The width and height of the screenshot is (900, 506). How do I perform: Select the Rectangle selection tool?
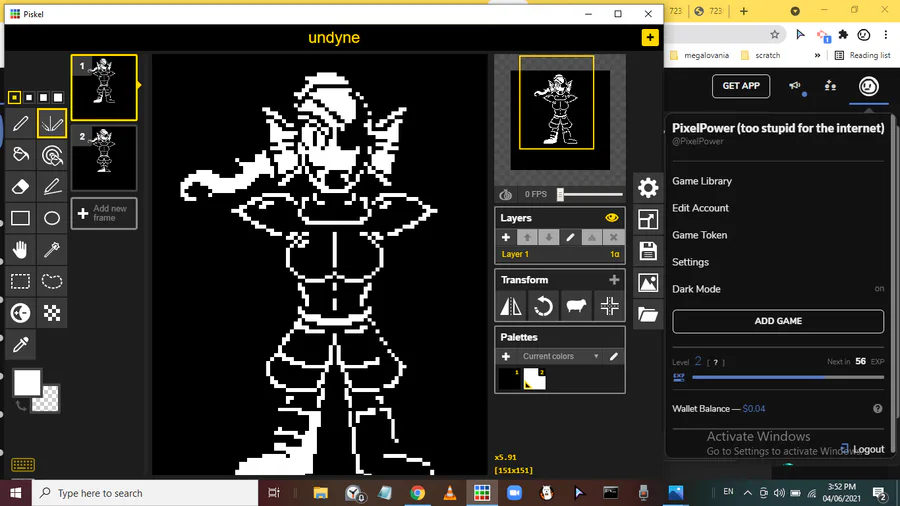point(21,281)
